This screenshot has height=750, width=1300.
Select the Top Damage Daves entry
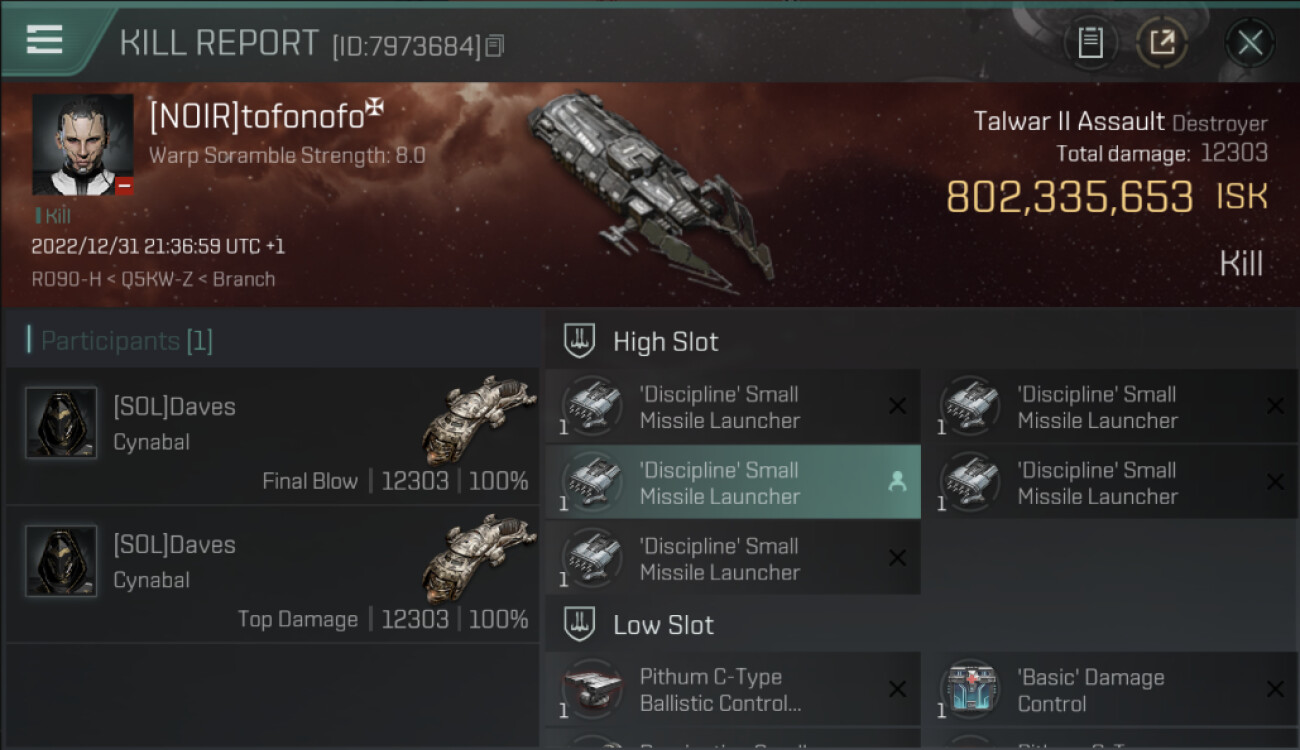pos(272,574)
